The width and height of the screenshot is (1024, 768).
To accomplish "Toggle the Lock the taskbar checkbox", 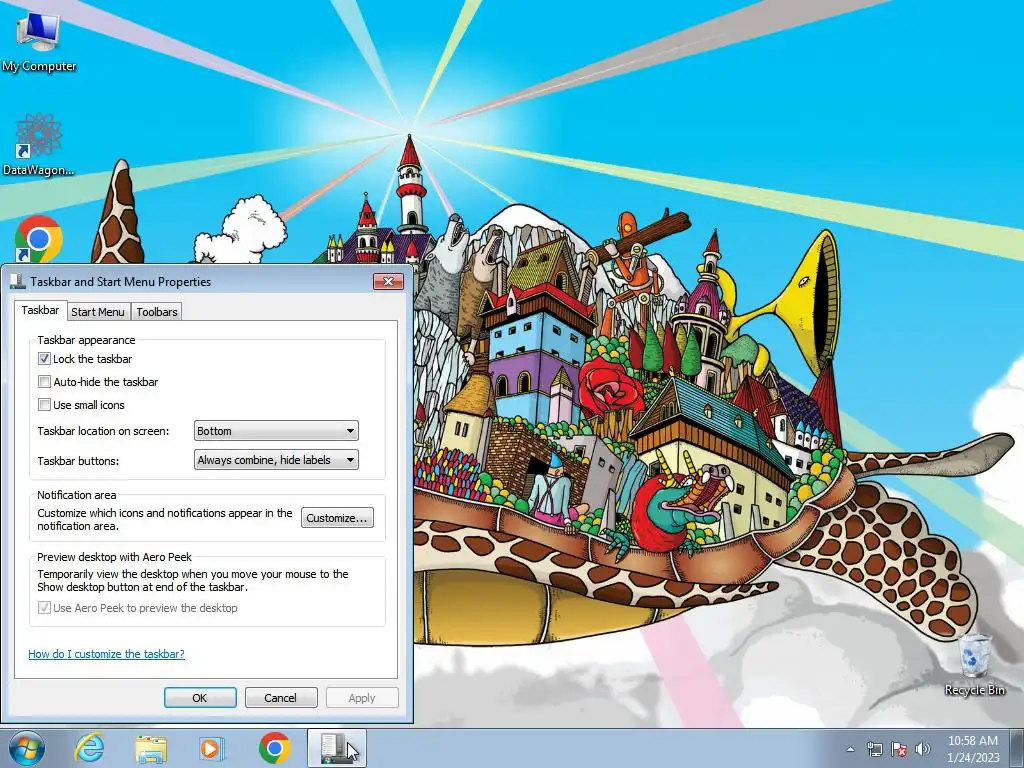I will click(44, 359).
